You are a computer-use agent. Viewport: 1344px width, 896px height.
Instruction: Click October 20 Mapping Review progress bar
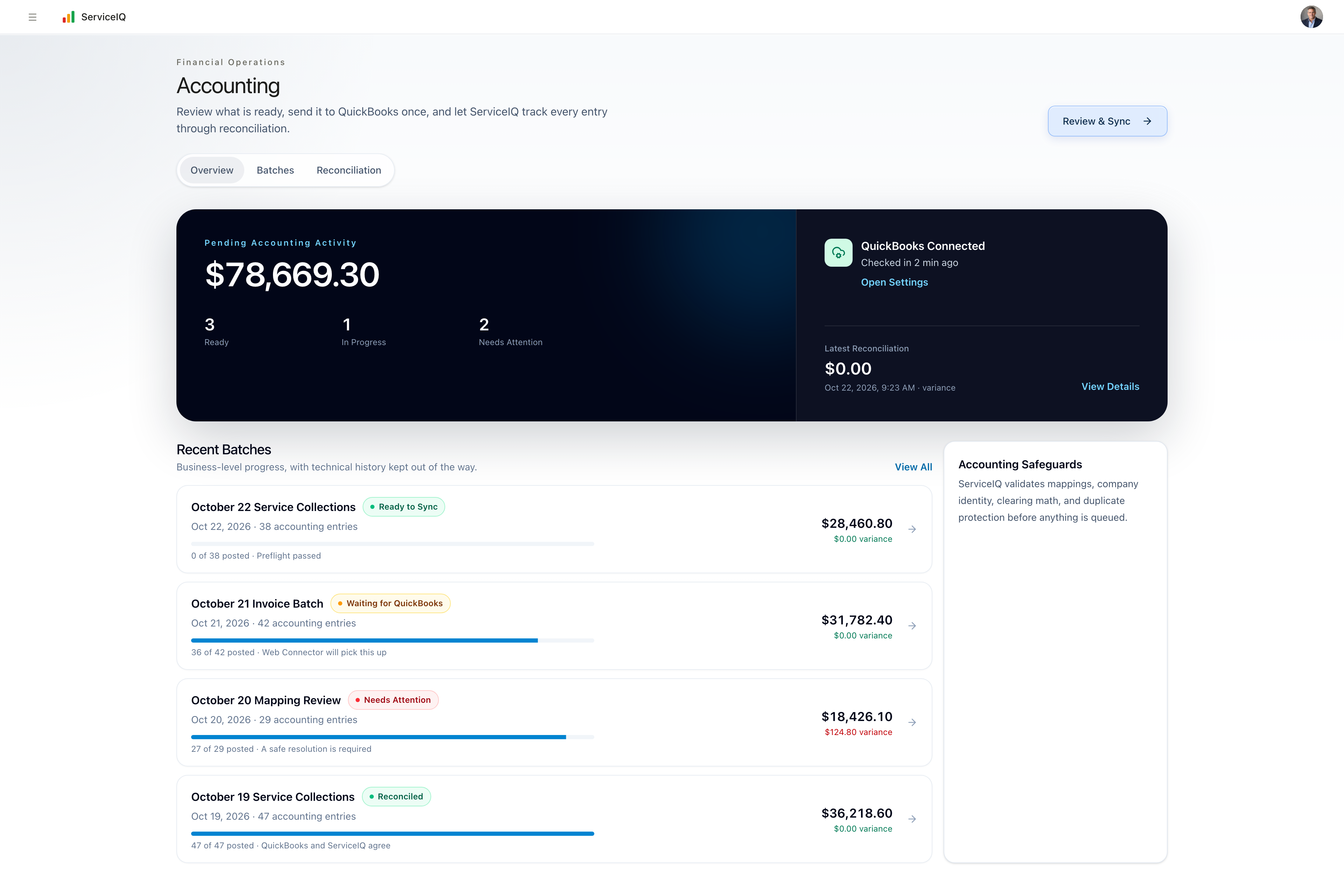point(393,737)
